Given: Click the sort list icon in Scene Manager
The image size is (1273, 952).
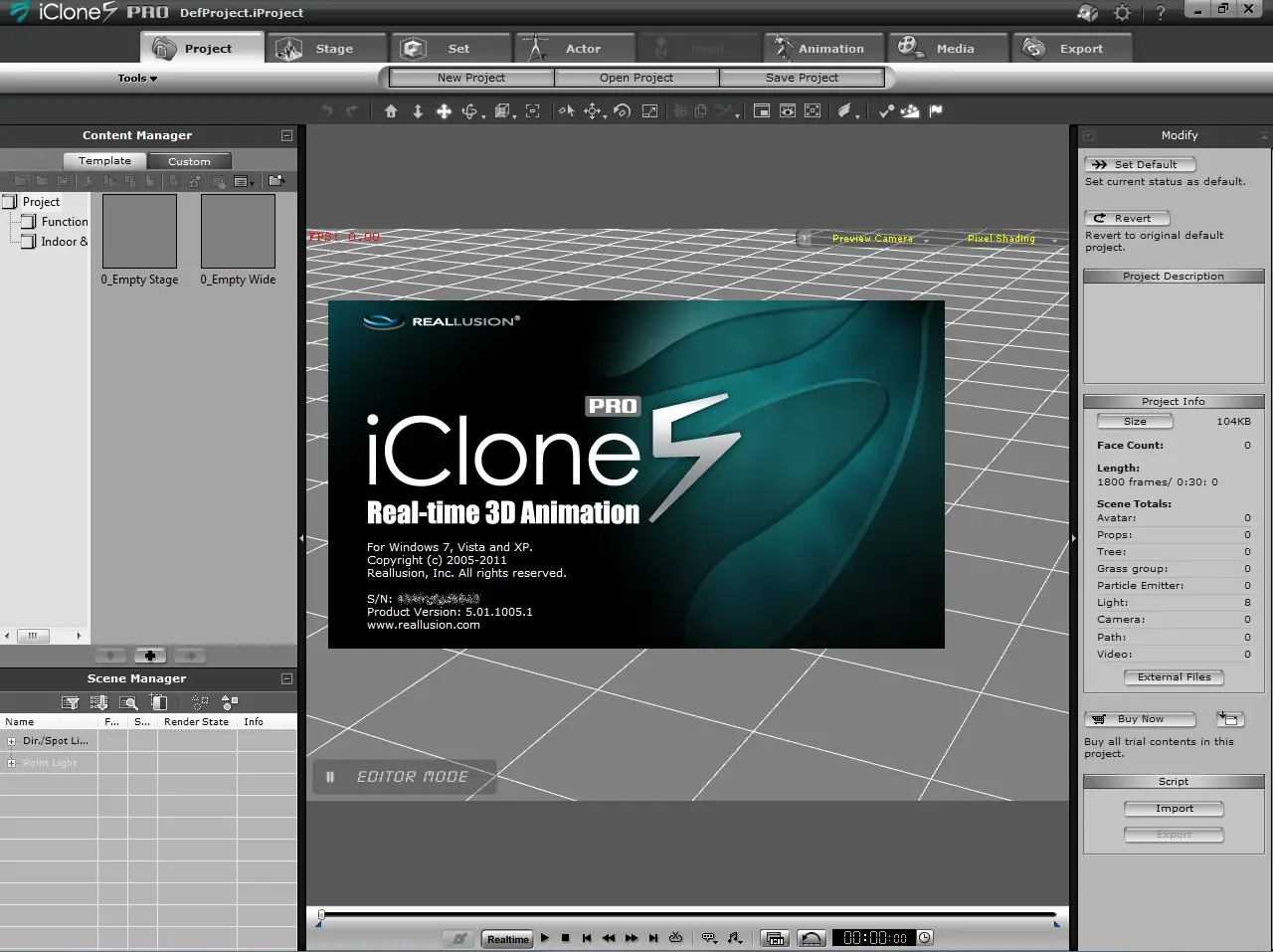Looking at the screenshot, I should (x=100, y=702).
